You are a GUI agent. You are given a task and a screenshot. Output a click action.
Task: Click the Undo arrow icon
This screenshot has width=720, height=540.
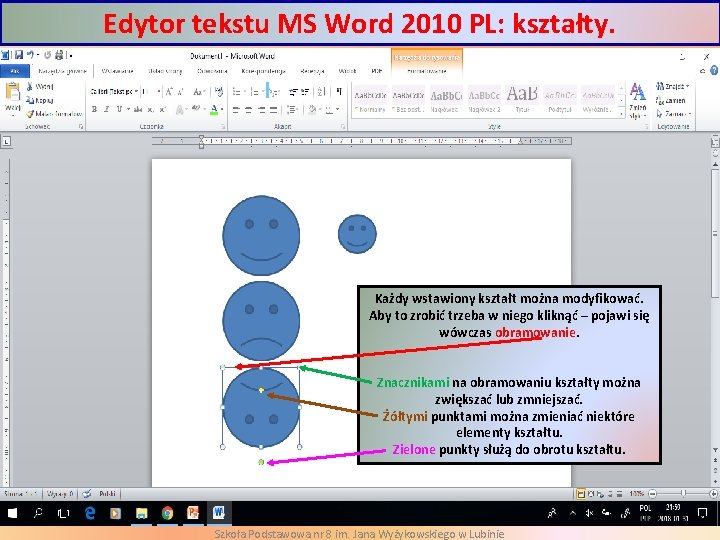click(30, 55)
